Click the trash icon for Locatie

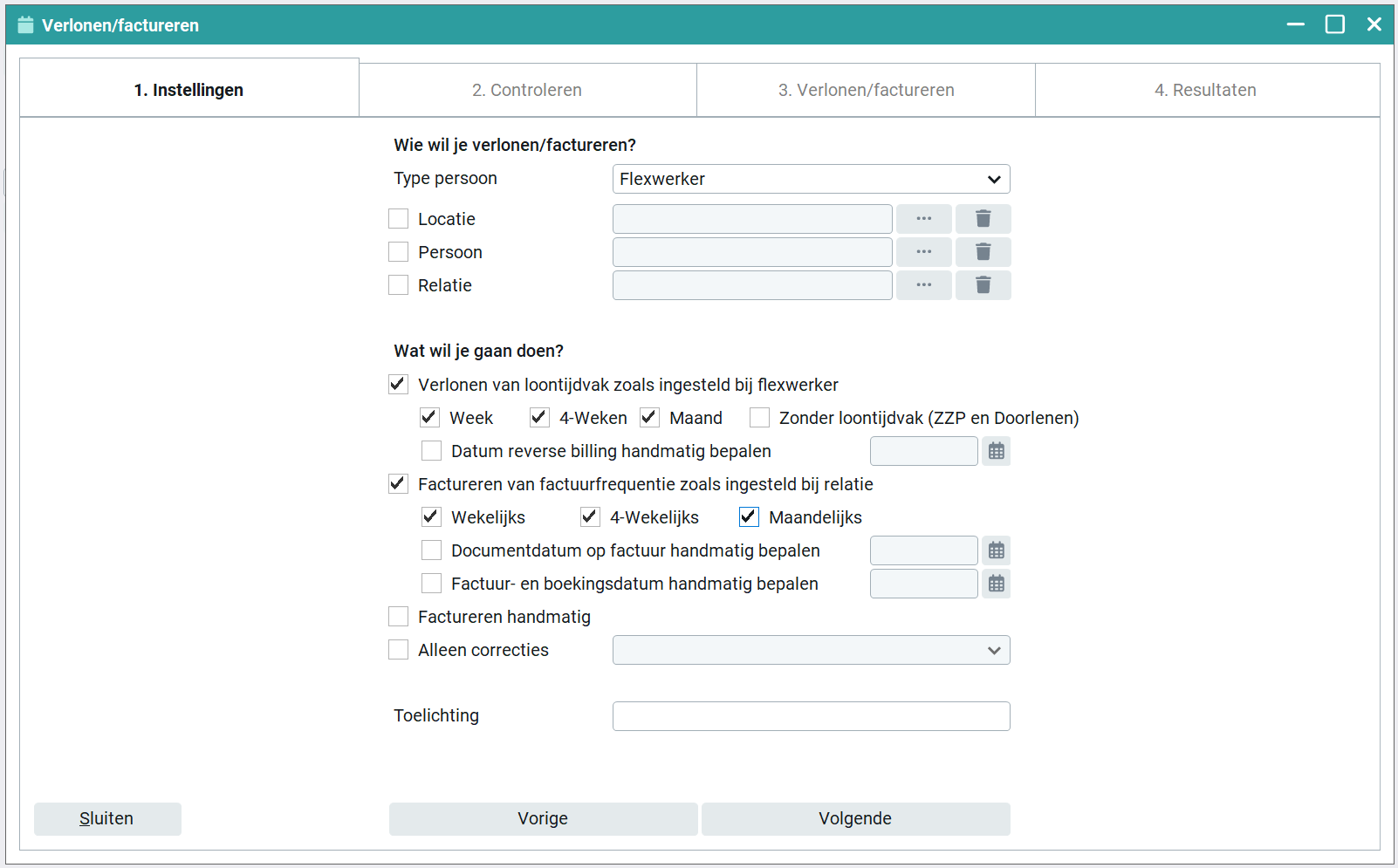point(983,219)
